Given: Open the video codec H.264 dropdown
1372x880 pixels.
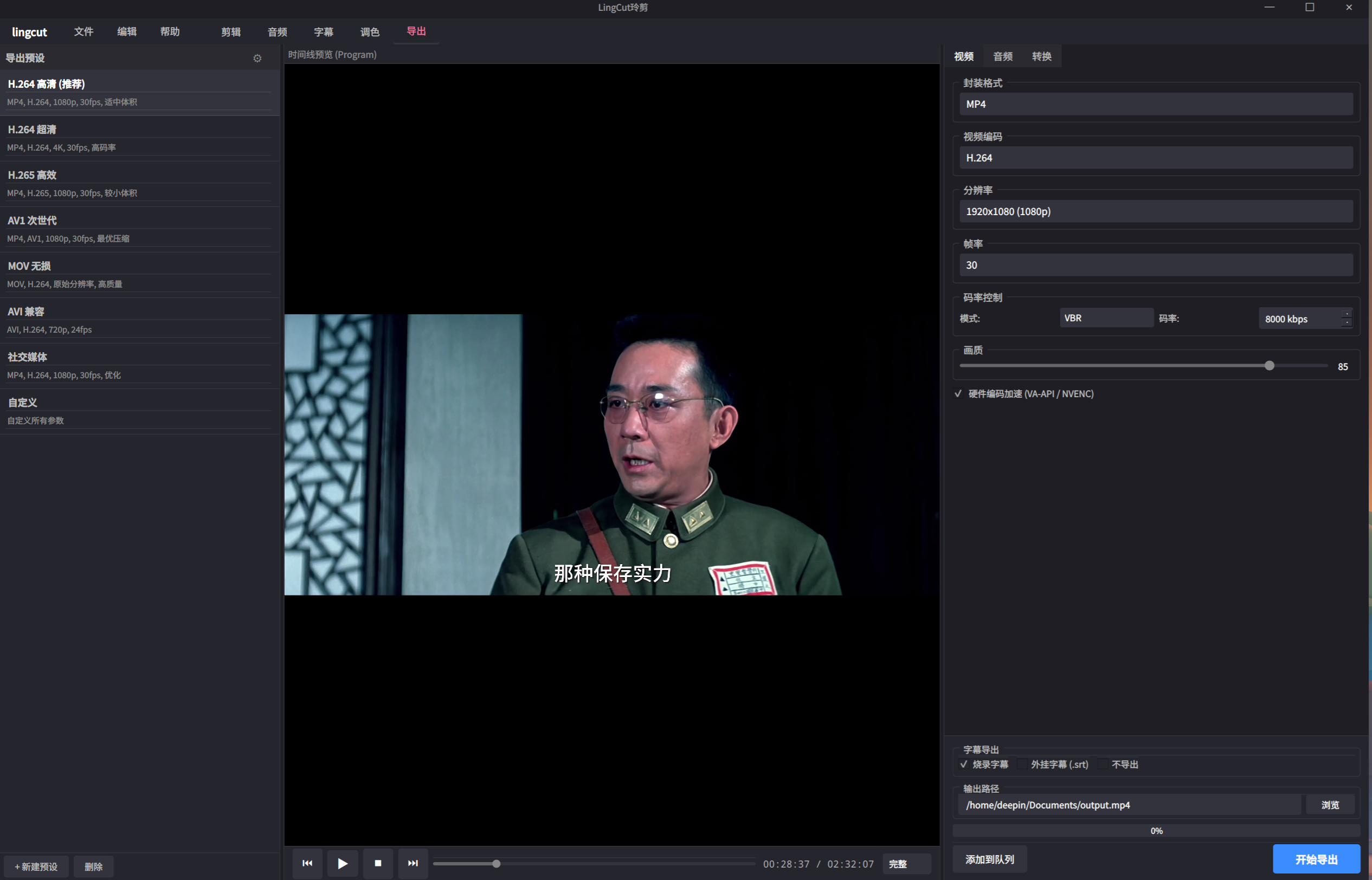Looking at the screenshot, I should 1156,158.
